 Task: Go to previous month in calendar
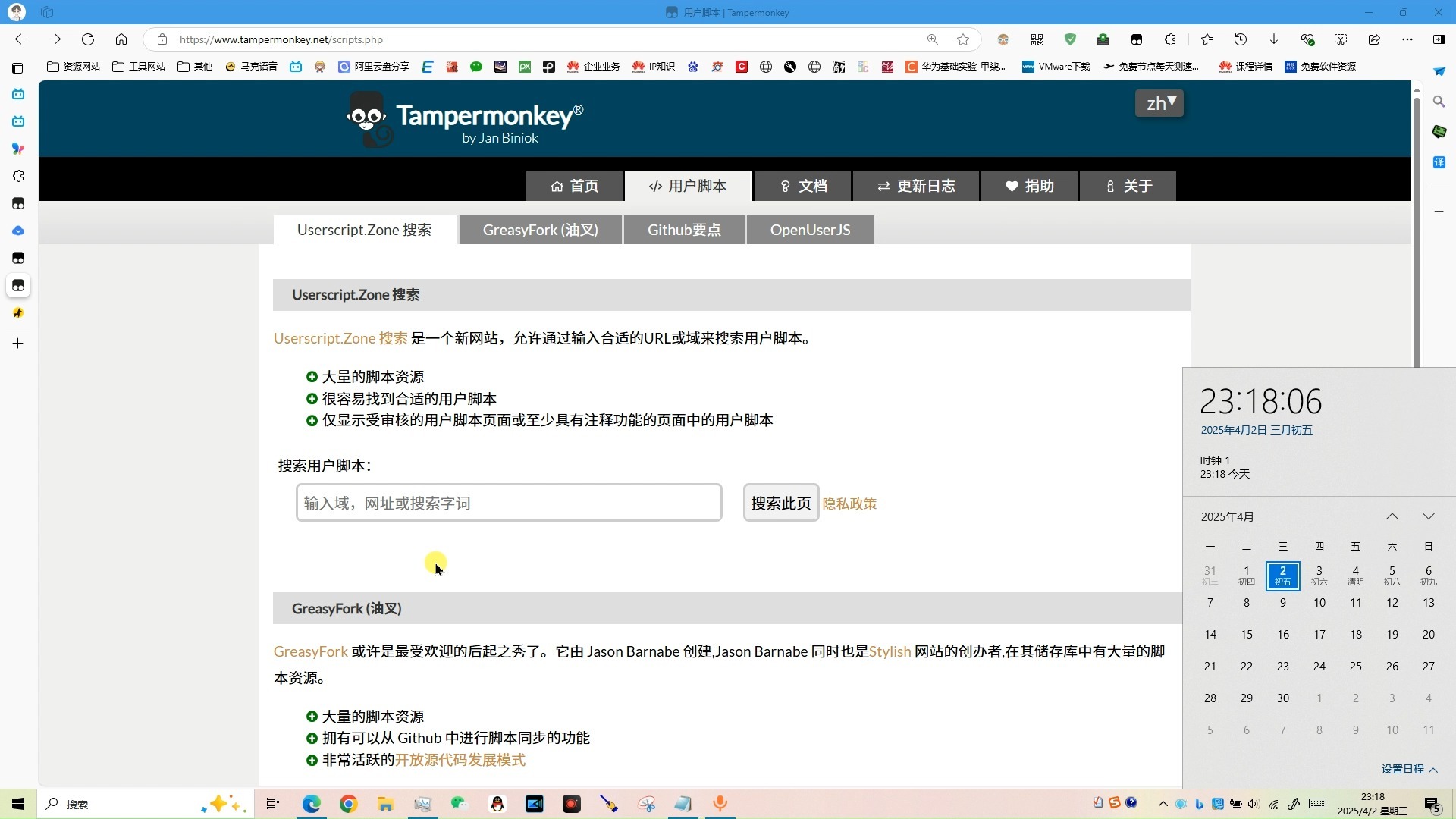pos(1392,516)
